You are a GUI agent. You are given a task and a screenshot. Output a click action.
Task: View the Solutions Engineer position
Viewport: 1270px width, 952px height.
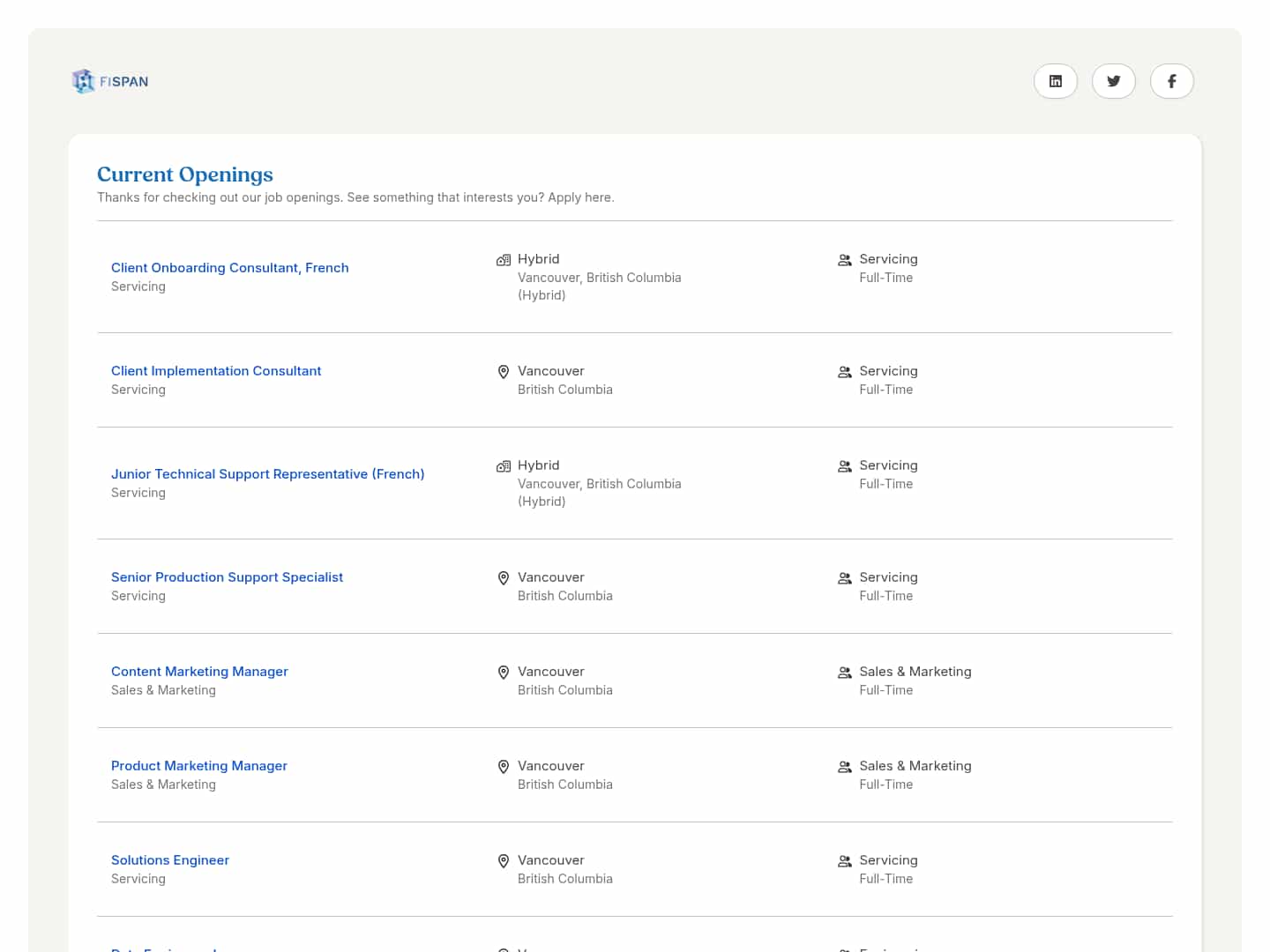170,860
